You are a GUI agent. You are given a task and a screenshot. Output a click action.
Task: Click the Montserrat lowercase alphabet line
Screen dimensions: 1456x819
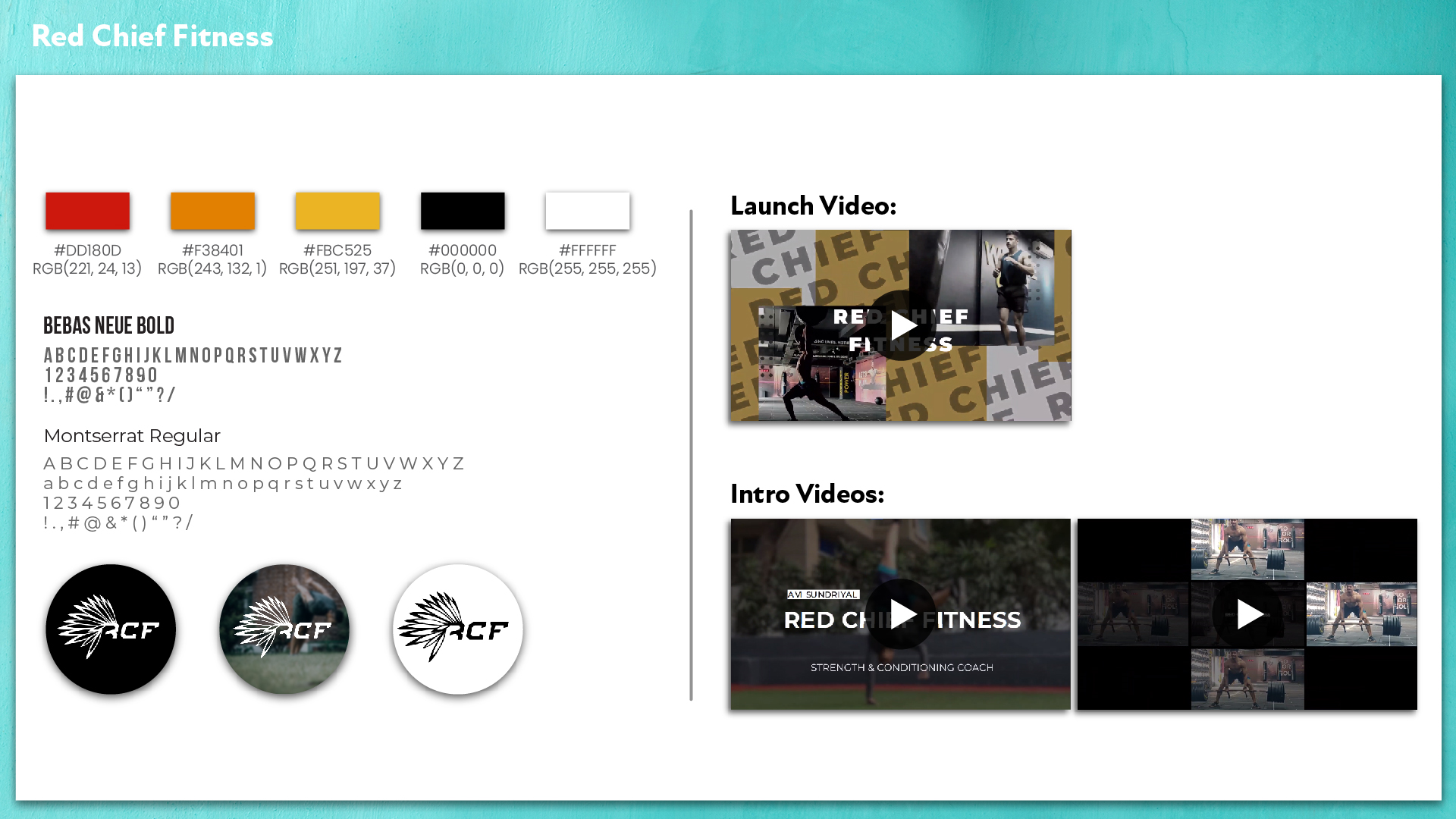tap(223, 484)
